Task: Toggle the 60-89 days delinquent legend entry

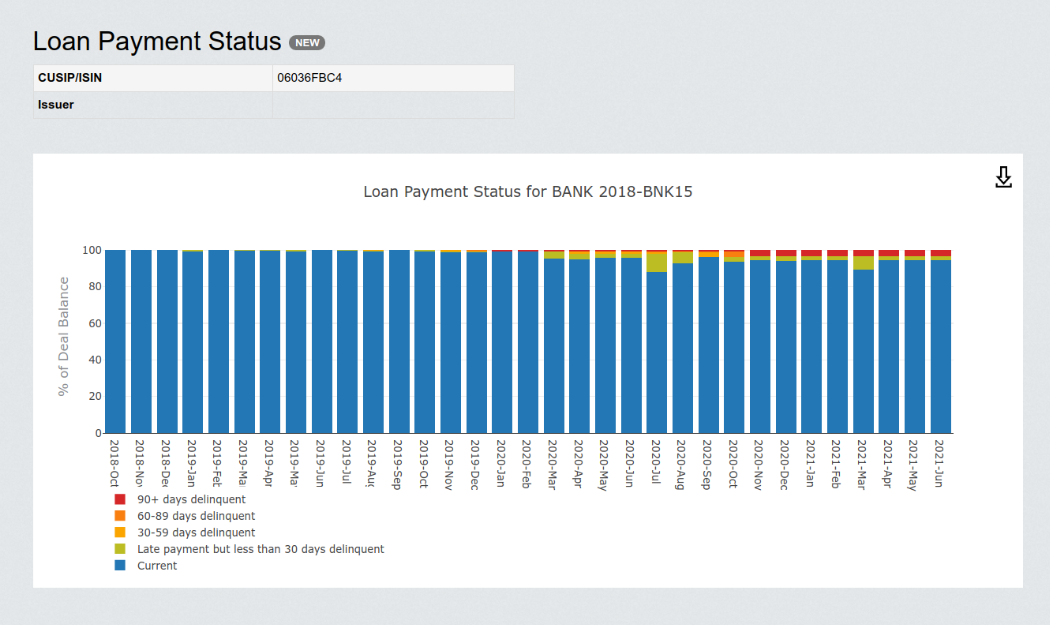Action: tap(196, 516)
